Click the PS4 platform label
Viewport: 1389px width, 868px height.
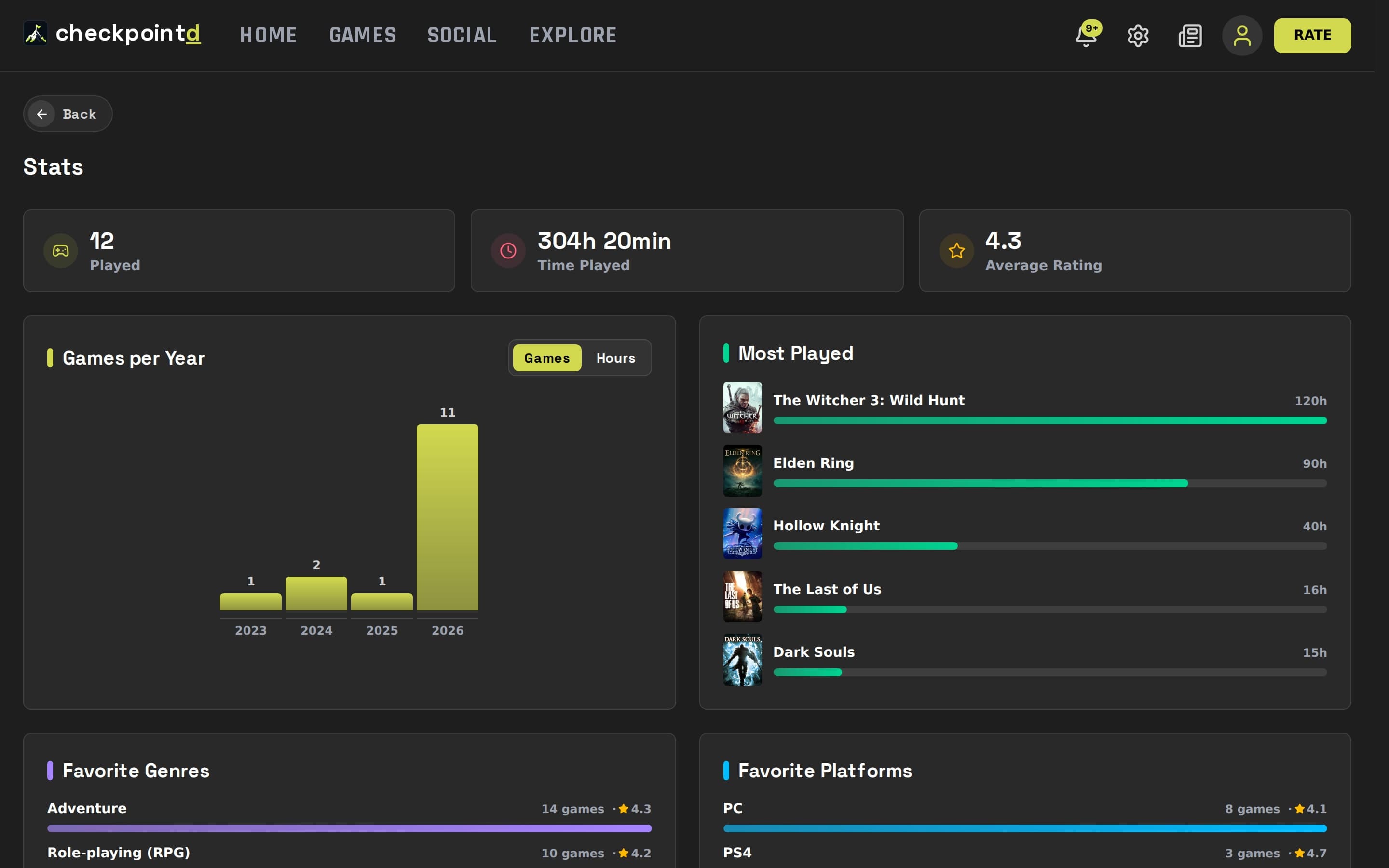(x=737, y=853)
